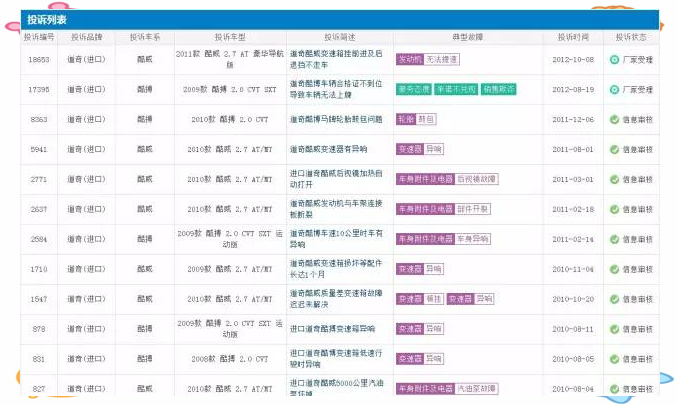Click the 投诉车系 column header
Image resolution: width=677 pixels, height=405 pixels.
[145, 37]
